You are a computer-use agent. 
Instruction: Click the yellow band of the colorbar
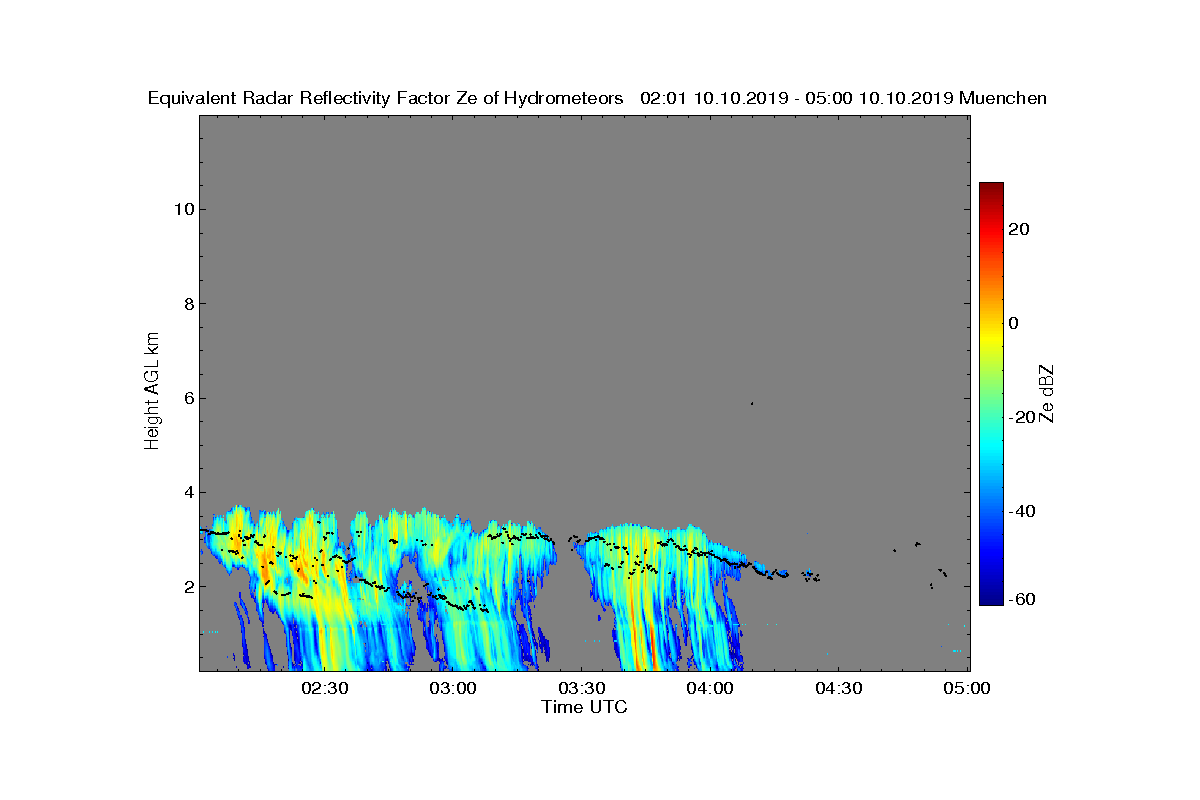(991, 338)
